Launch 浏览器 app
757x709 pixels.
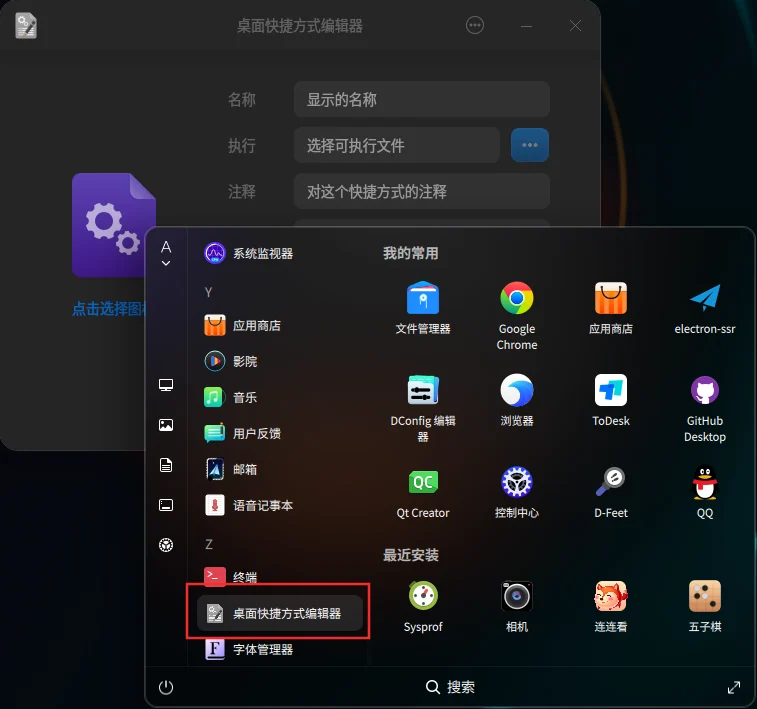(x=517, y=400)
